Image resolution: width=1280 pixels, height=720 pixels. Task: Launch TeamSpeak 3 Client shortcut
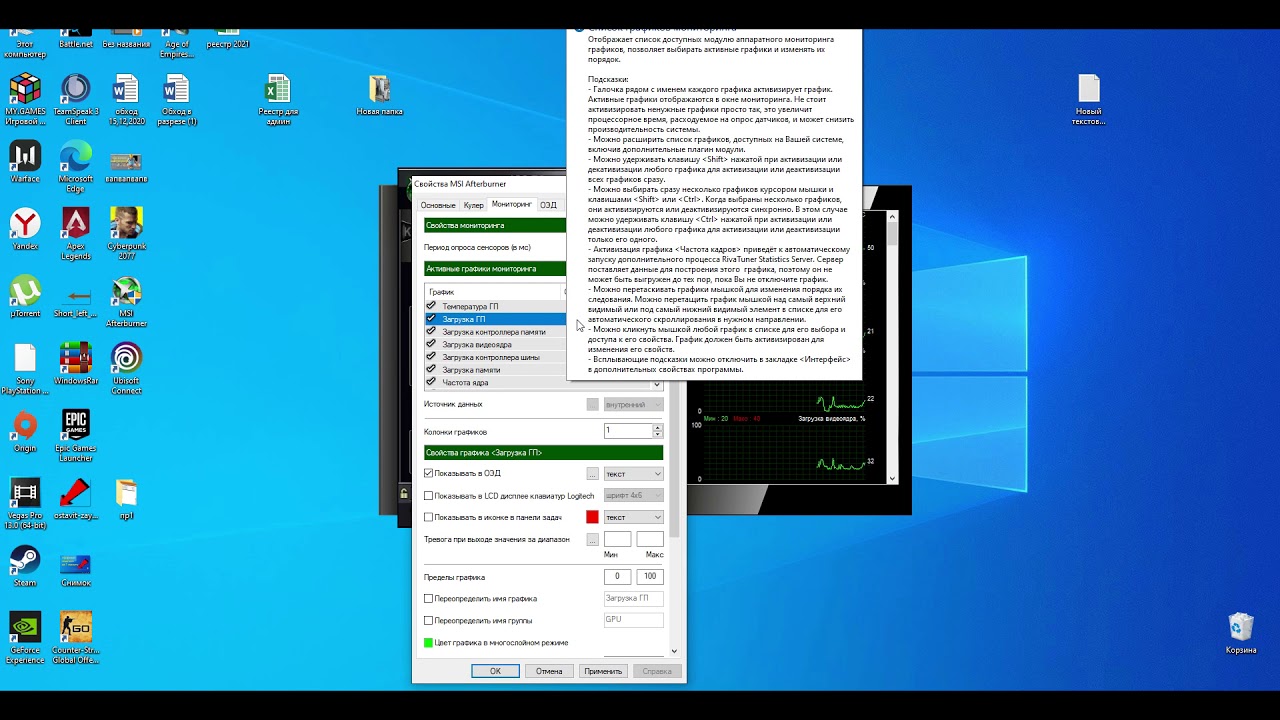pos(76,100)
